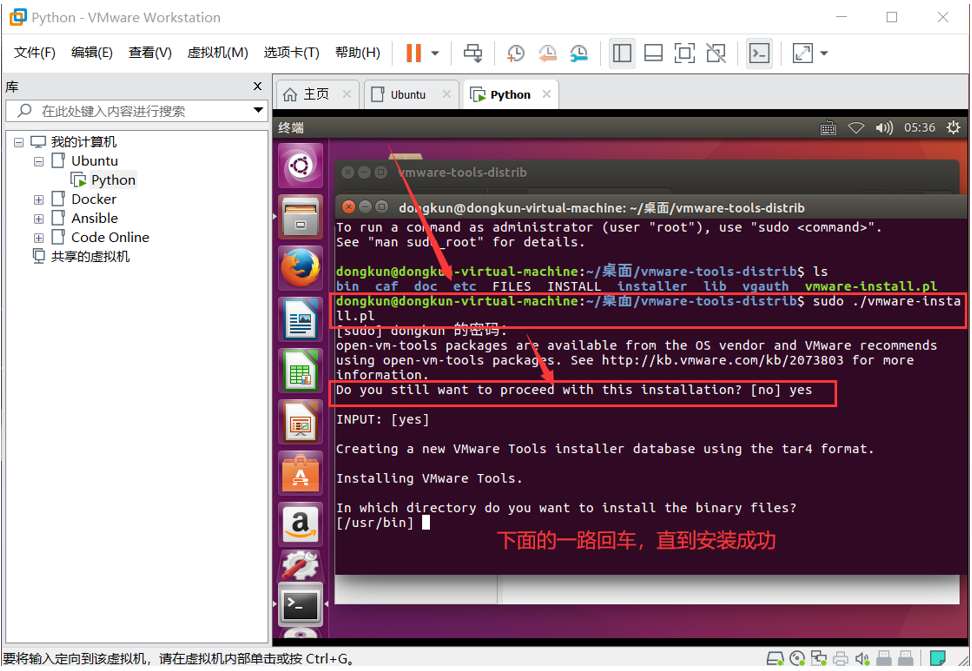Image resolution: width=972 pixels, height=671 pixels.
Task: Take a snapshot using the clock-plus icon
Action: pos(515,53)
